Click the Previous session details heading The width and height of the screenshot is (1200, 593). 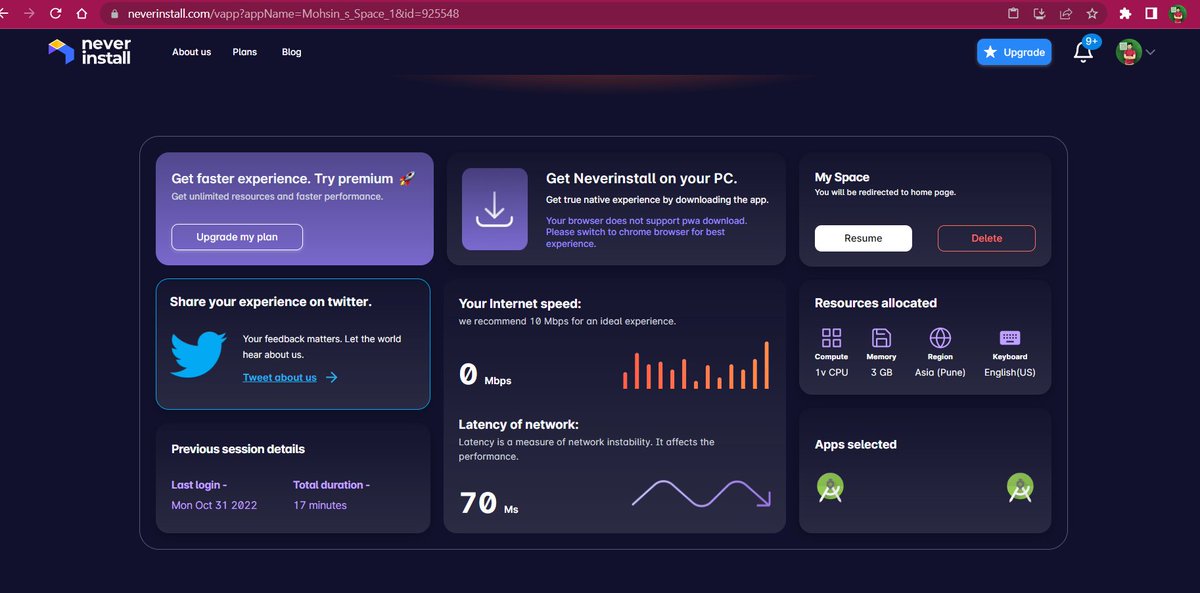point(238,449)
